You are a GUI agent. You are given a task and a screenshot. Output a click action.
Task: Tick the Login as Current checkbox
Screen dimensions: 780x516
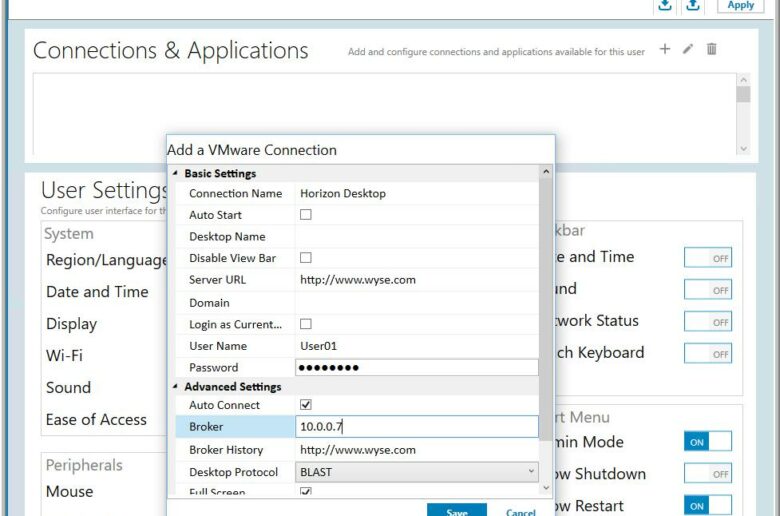click(x=306, y=324)
